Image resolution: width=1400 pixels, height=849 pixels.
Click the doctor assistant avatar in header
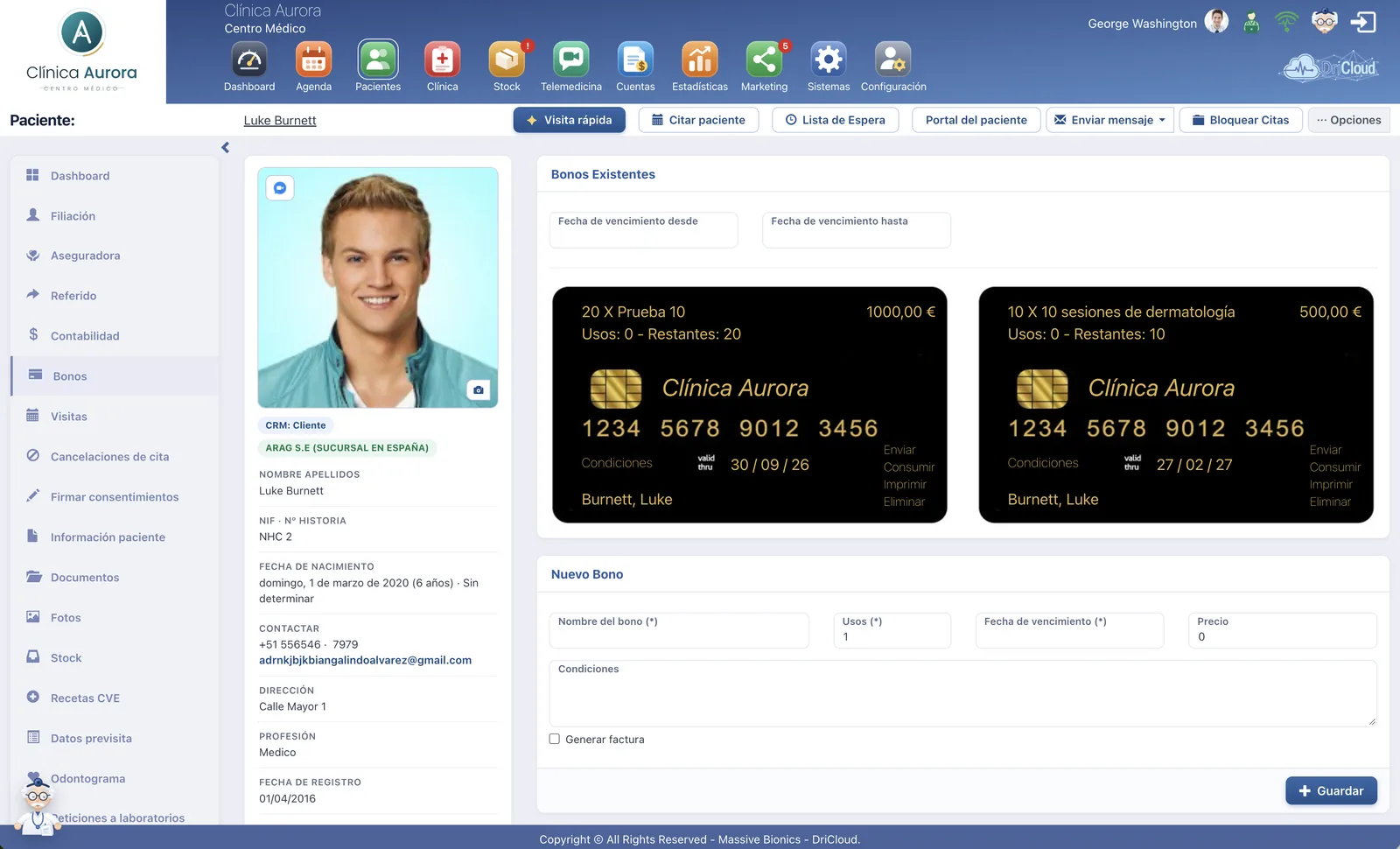pos(1325,22)
